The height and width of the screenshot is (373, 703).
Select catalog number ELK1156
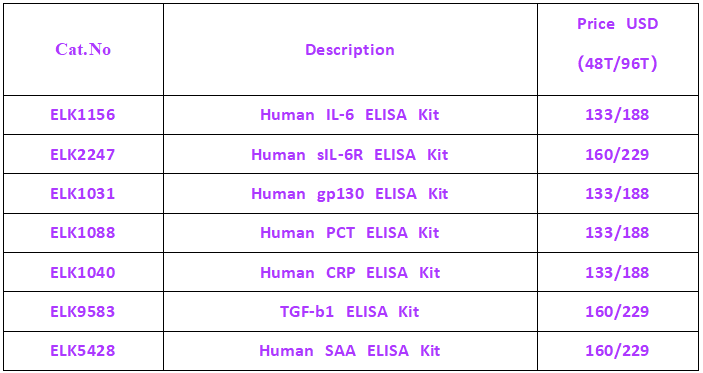point(82,115)
